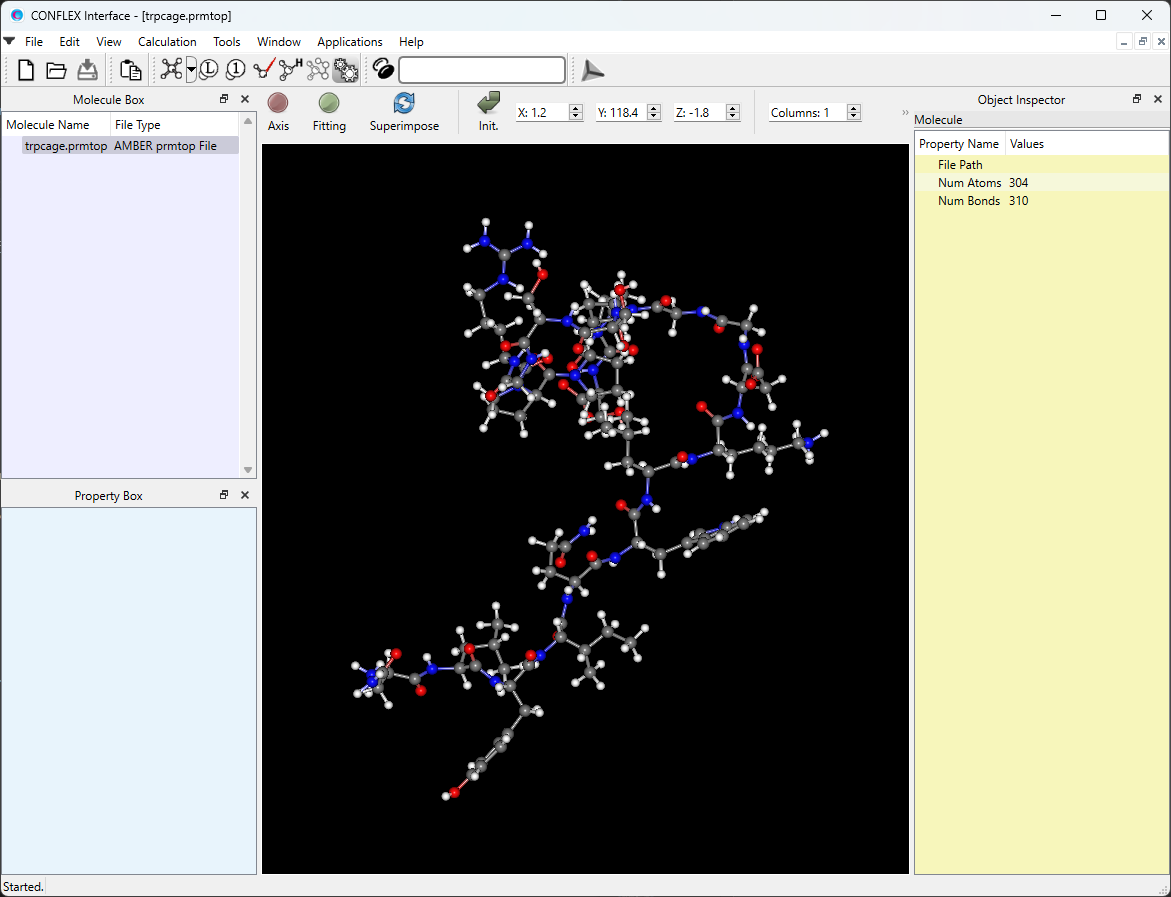Open a file with the folder icon
The width and height of the screenshot is (1171, 897).
[56, 70]
